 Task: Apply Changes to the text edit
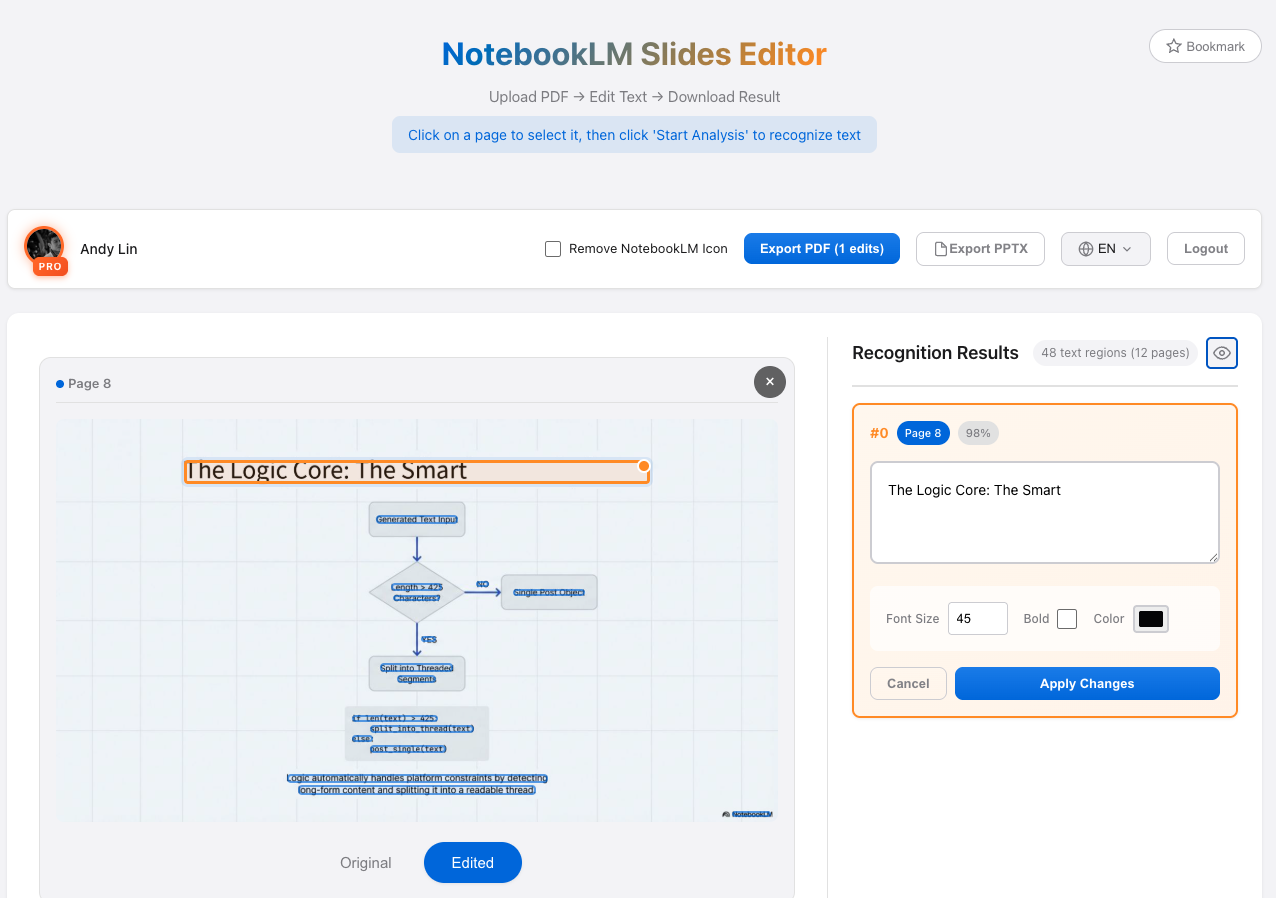tap(1086, 683)
